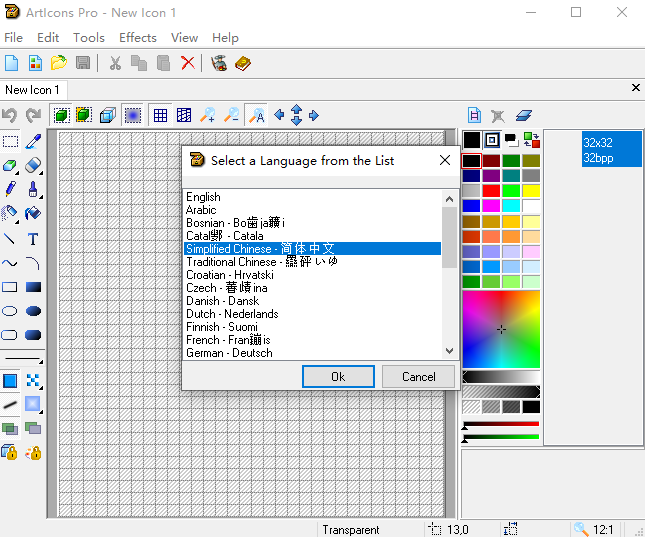Pick the red color swatch
645x537 pixels.
[491, 191]
